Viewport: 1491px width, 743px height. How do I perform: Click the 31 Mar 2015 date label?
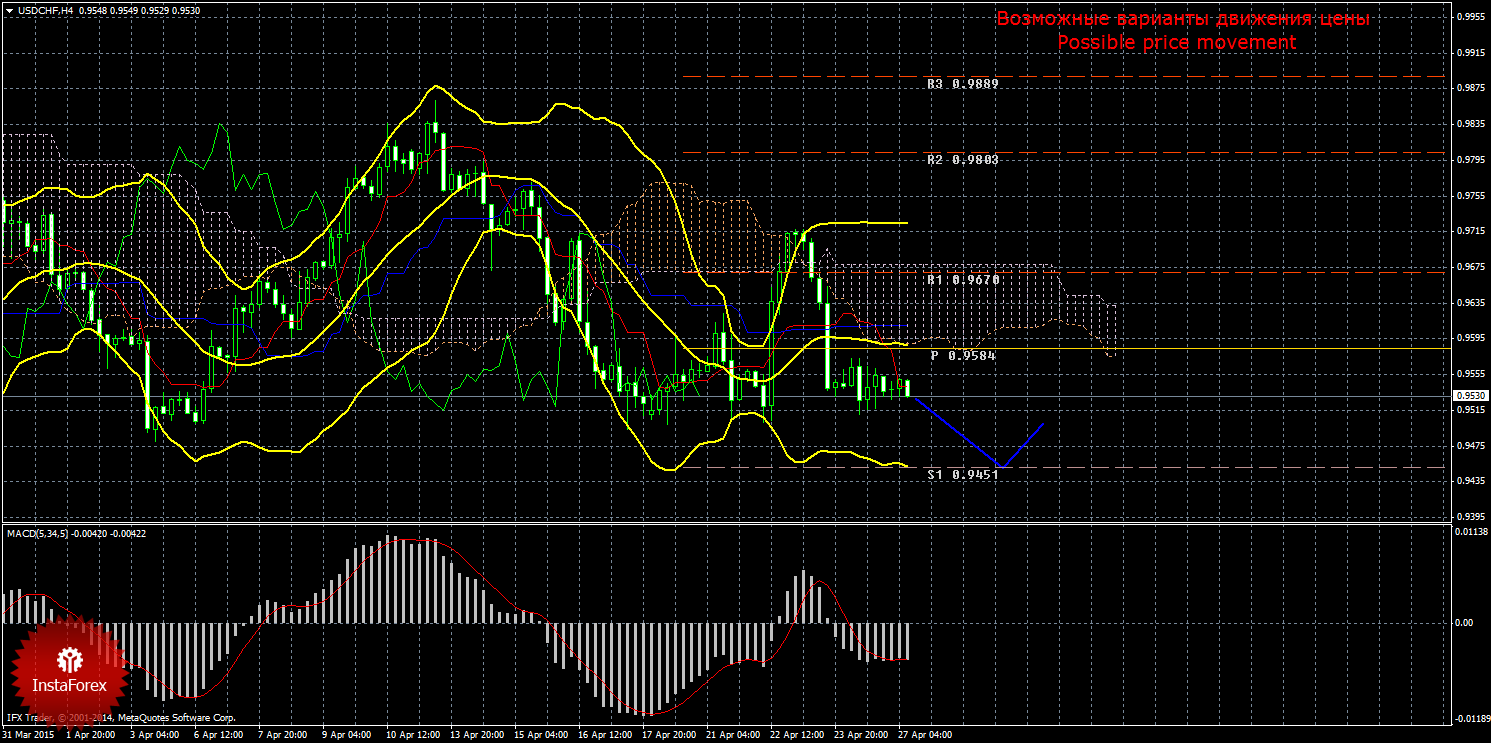[28, 735]
